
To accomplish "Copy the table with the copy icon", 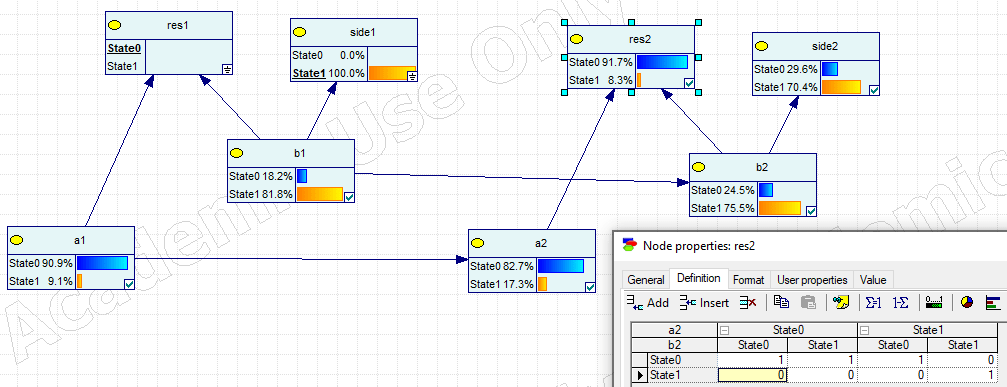I will tap(781, 302).
